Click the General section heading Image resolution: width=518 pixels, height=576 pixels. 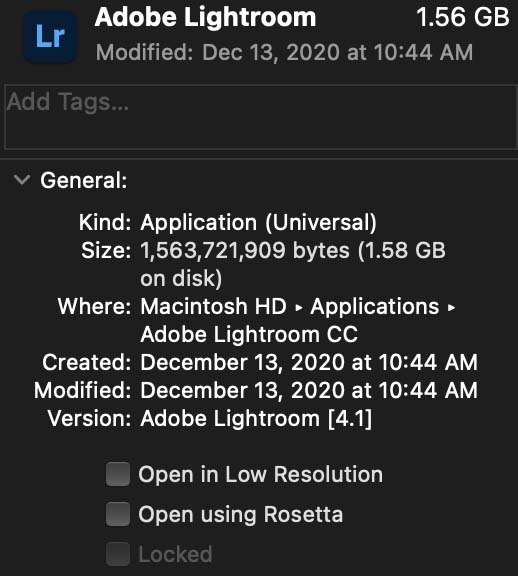[x=84, y=180]
